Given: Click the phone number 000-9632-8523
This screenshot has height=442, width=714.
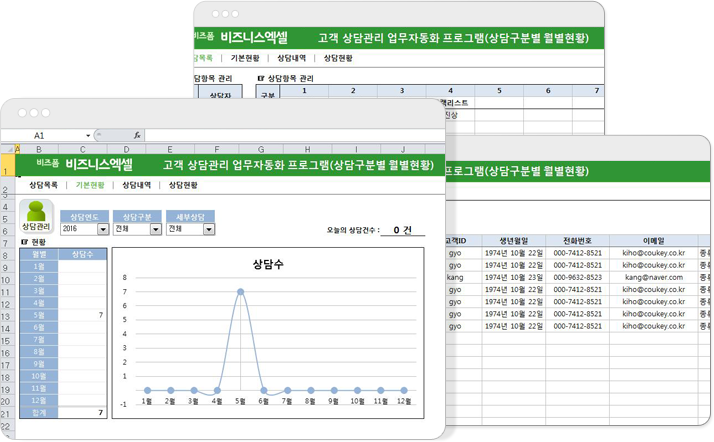Looking at the screenshot, I should 577,277.
